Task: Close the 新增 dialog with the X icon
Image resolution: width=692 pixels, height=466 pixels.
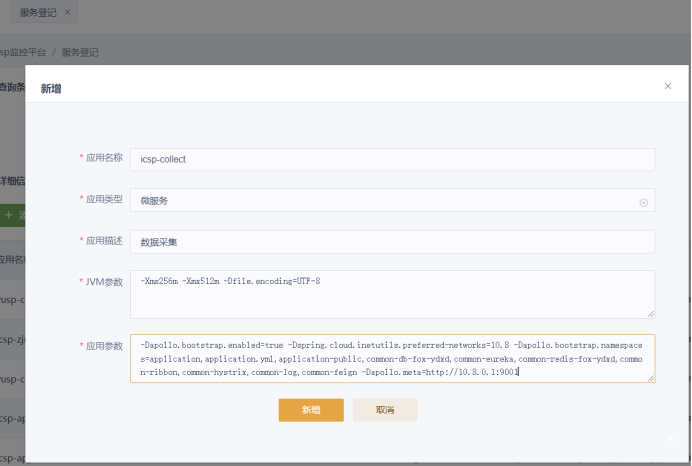Action: [668, 87]
